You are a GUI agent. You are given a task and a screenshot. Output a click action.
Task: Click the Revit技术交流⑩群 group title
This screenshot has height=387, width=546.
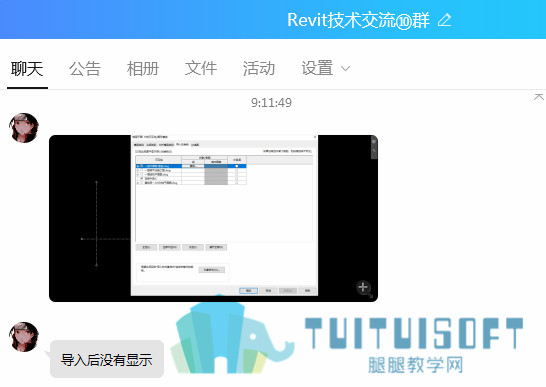[x=358, y=20]
